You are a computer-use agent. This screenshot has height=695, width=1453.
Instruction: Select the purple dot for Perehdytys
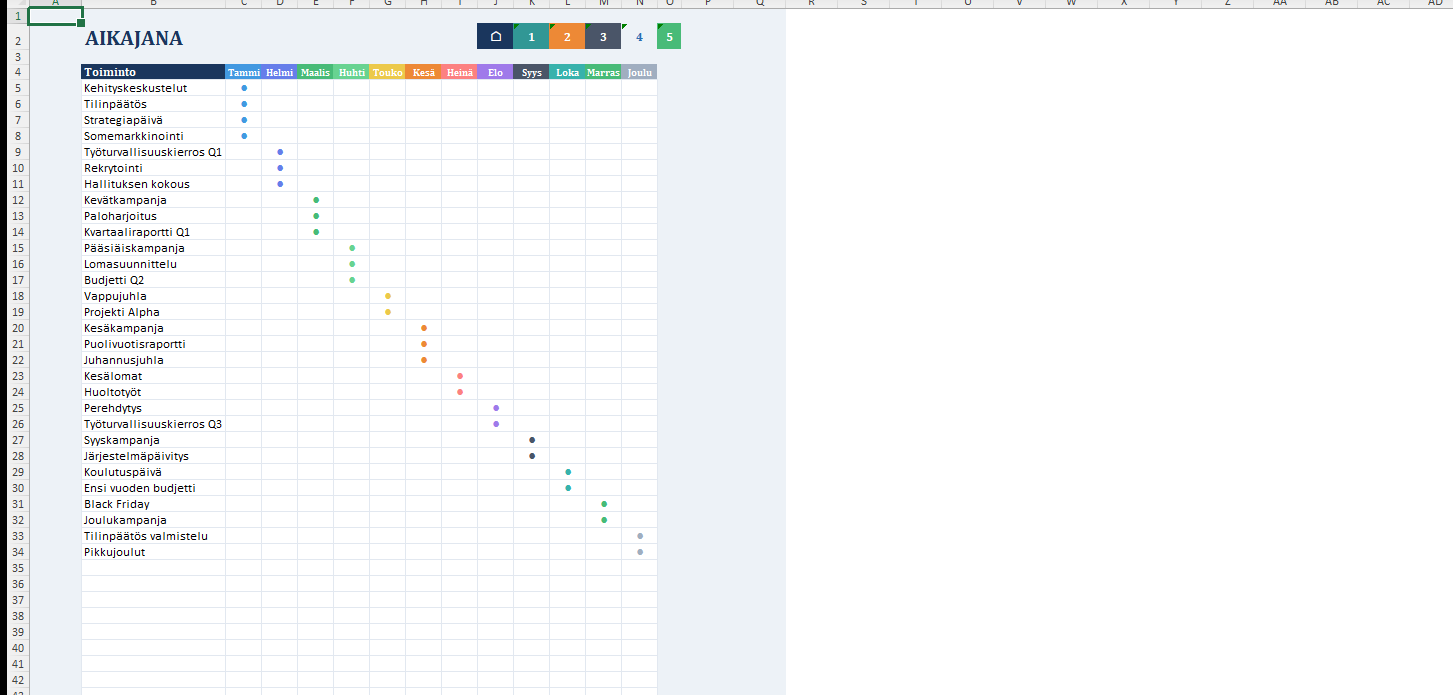click(496, 408)
